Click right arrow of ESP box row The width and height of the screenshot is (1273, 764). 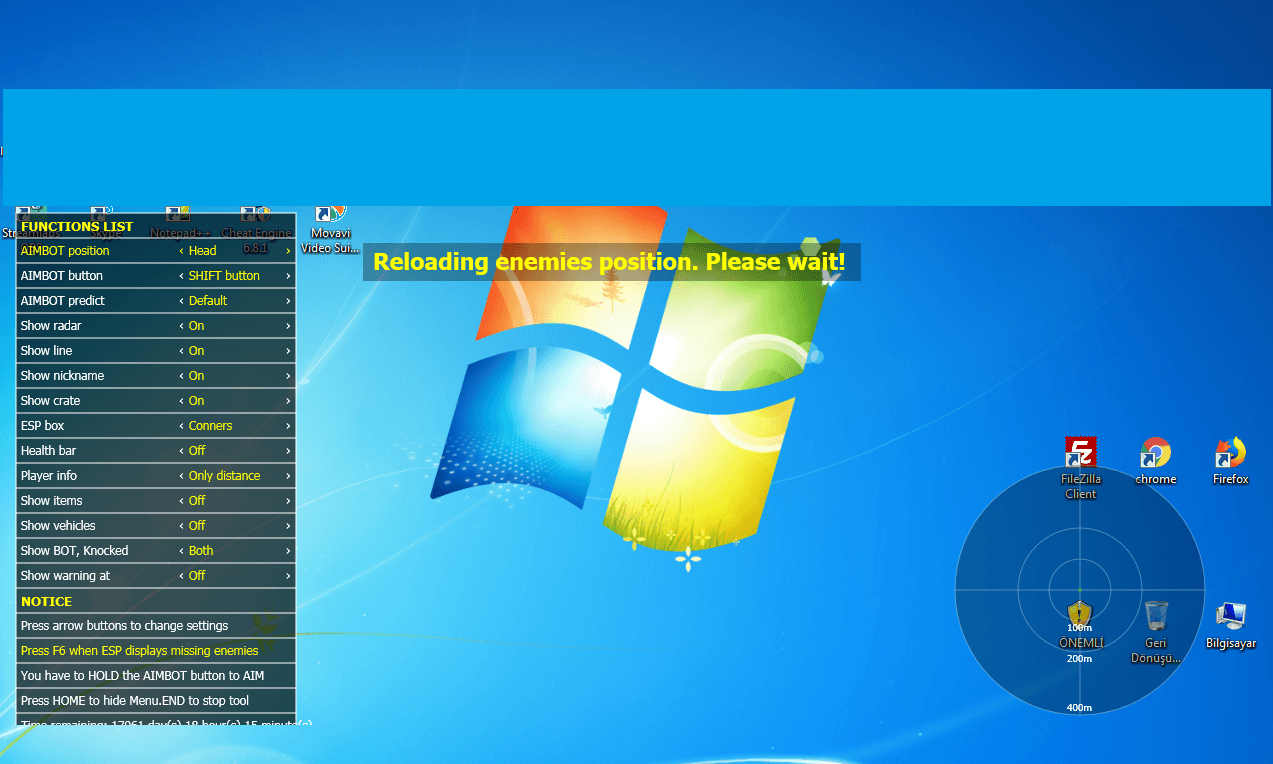point(288,426)
